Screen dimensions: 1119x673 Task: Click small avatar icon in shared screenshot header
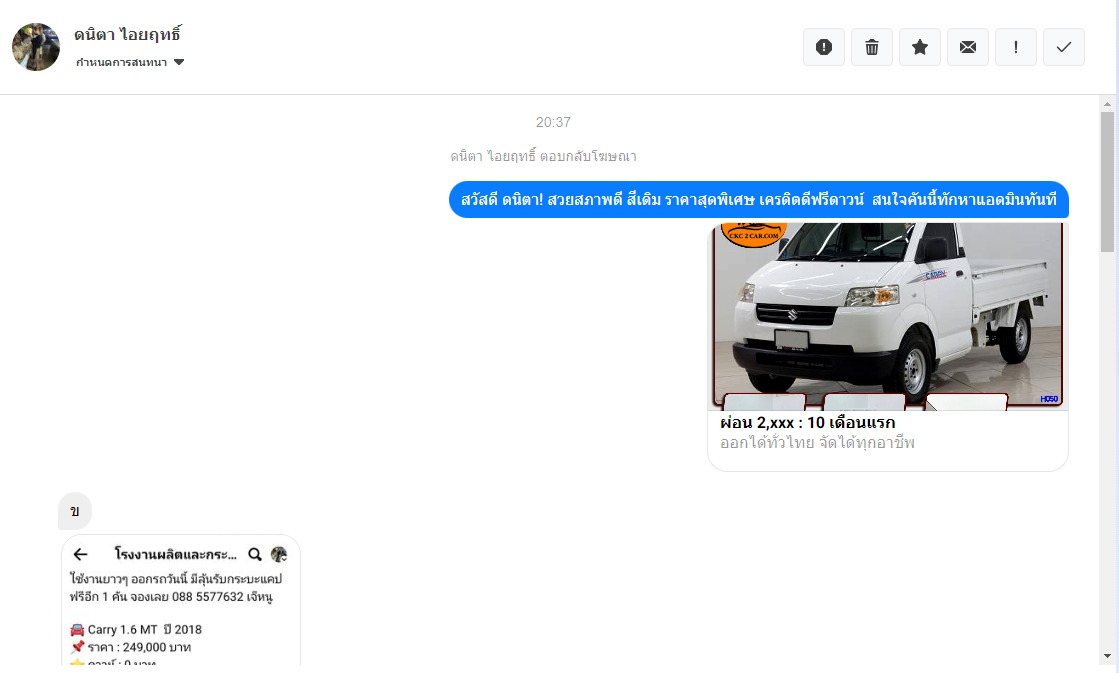(x=279, y=555)
